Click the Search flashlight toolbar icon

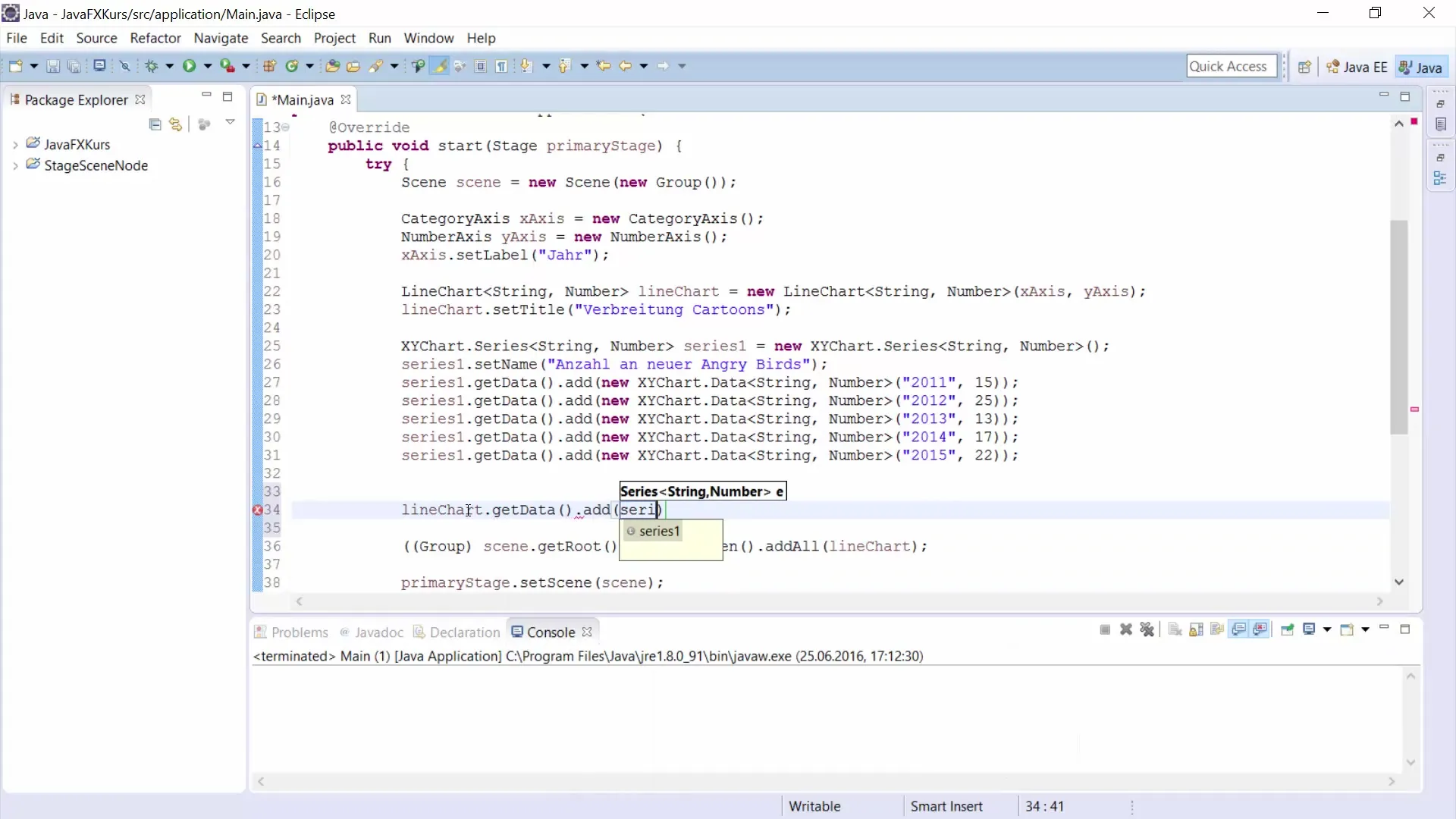[x=376, y=67]
